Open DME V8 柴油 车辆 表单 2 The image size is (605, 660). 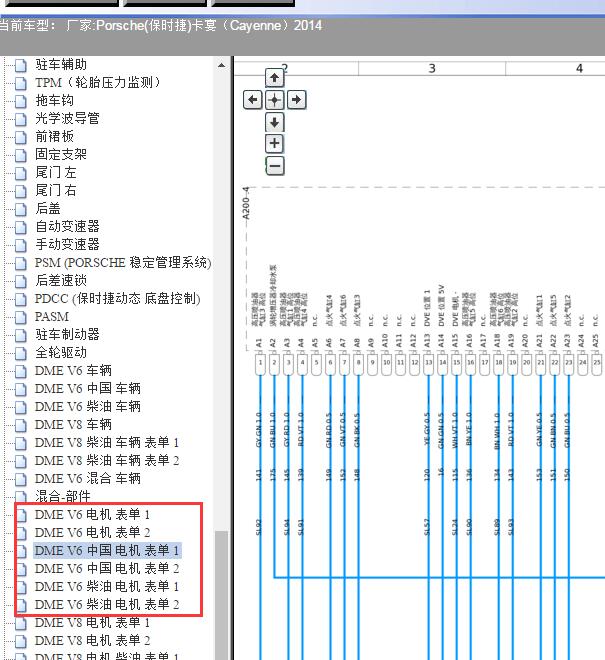(x=107, y=460)
